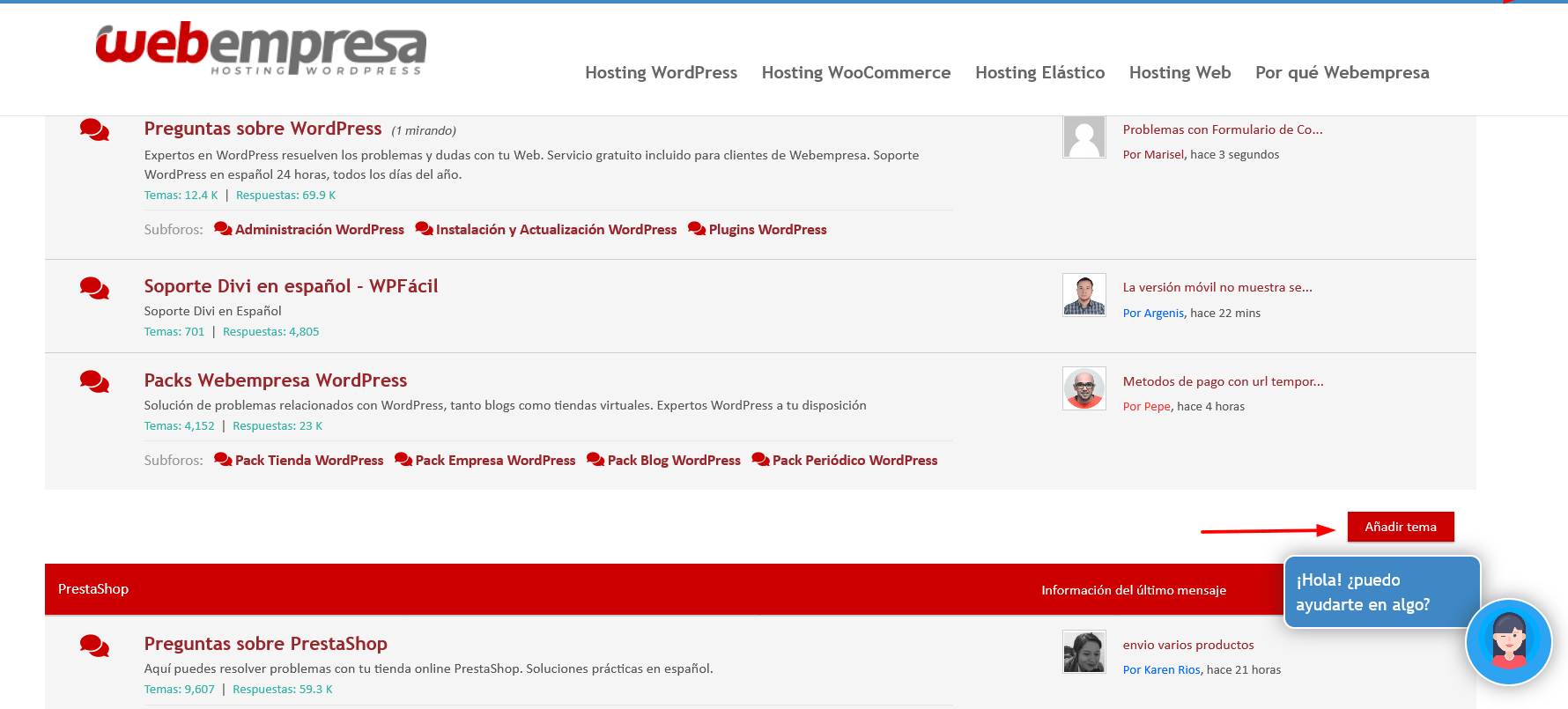
Task: Open Preguntas sobre WordPress forum title
Action: (263, 129)
